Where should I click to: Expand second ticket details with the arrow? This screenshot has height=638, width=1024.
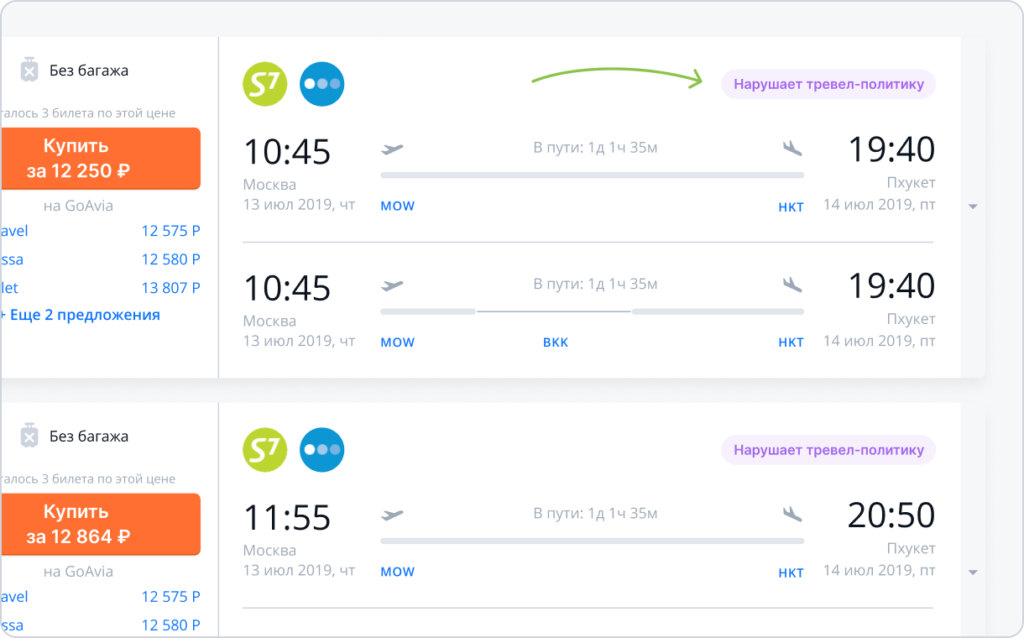point(972,572)
